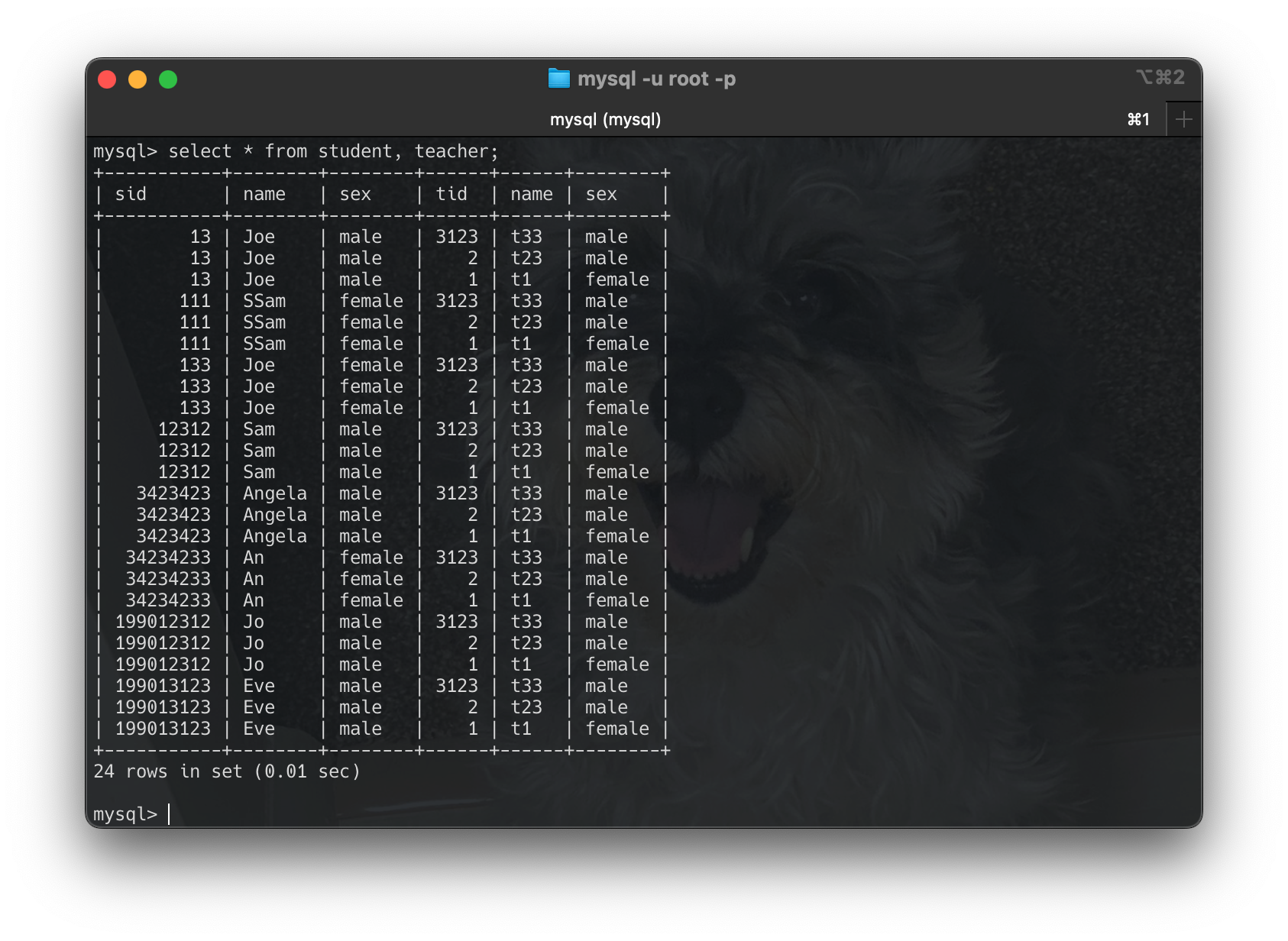Screen dimensions: 1288x941
Task: Click the sid column header
Action: point(131,194)
